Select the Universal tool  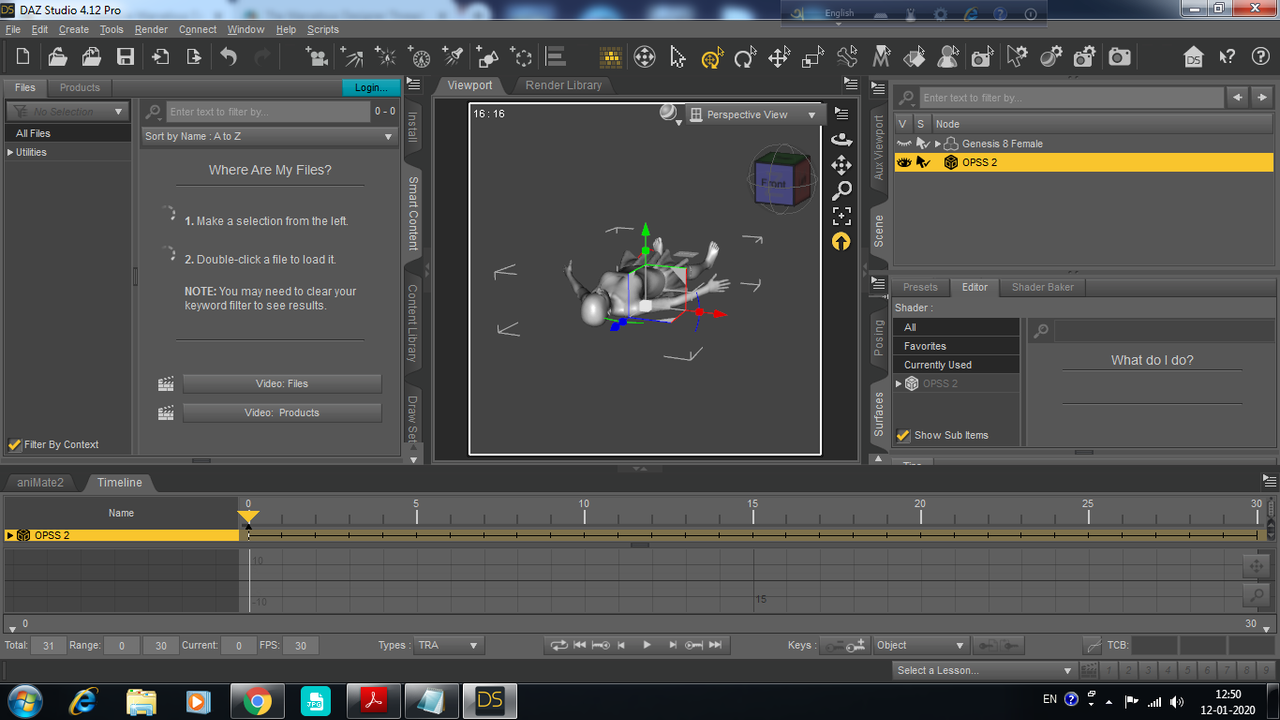[712, 57]
